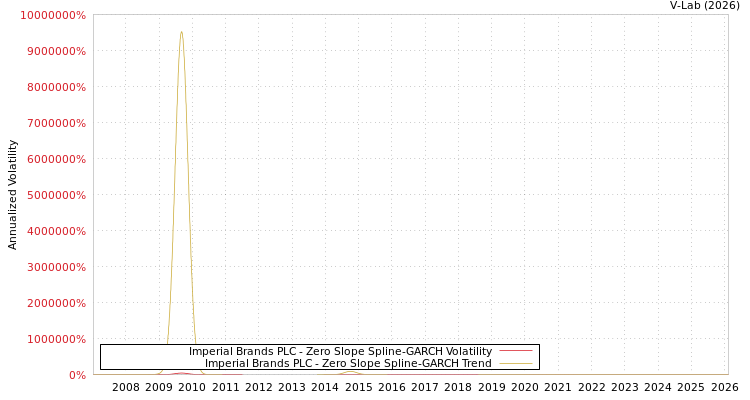The width and height of the screenshot is (750, 400).
Task: Click the 2017 x-axis year label
Action: [x=425, y=388]
